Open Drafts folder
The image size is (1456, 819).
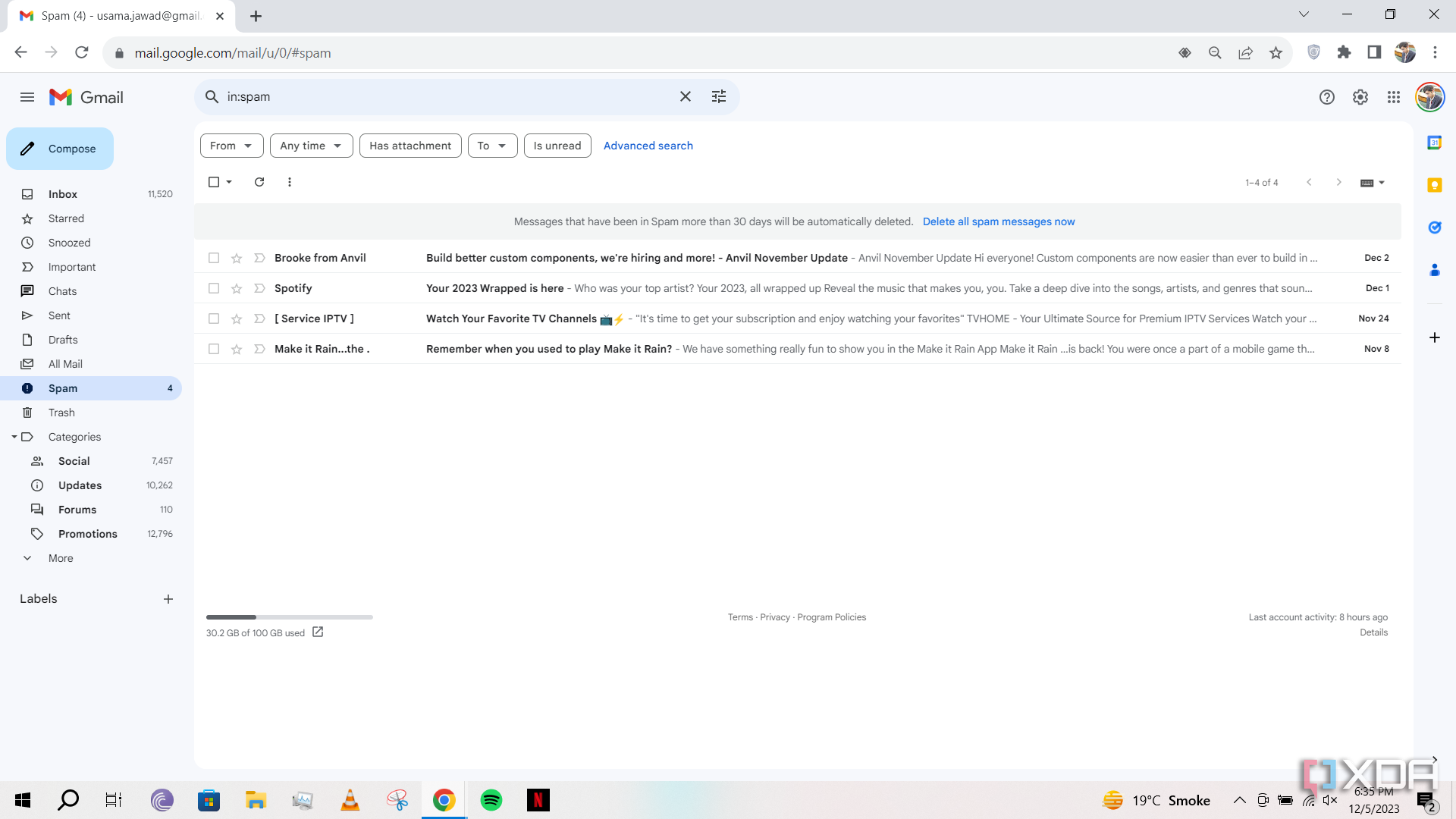pyautogui.click(x=91, y=340)
